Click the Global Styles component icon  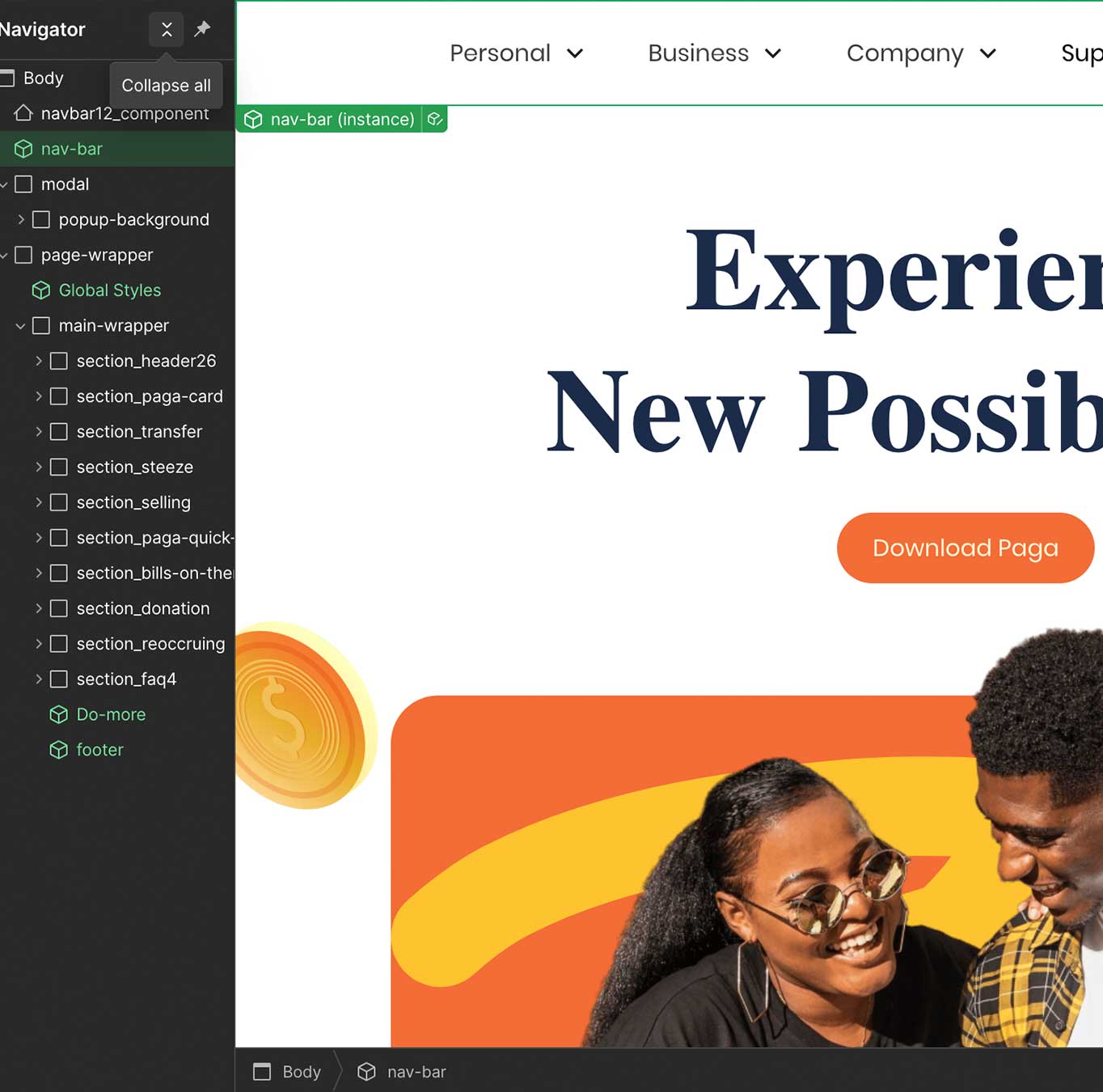pos(41,290)
